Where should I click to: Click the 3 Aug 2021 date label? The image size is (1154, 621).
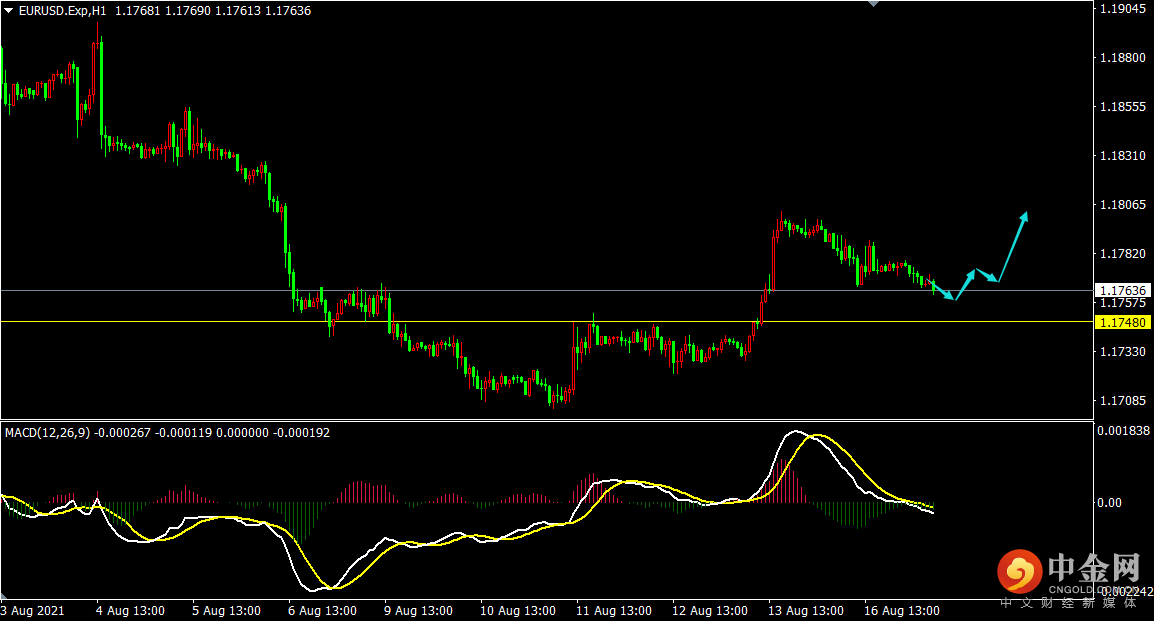[x=32, y=611]
